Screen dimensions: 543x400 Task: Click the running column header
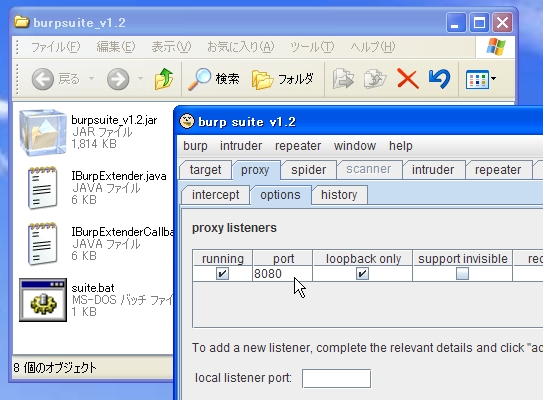tap(223, 258)
